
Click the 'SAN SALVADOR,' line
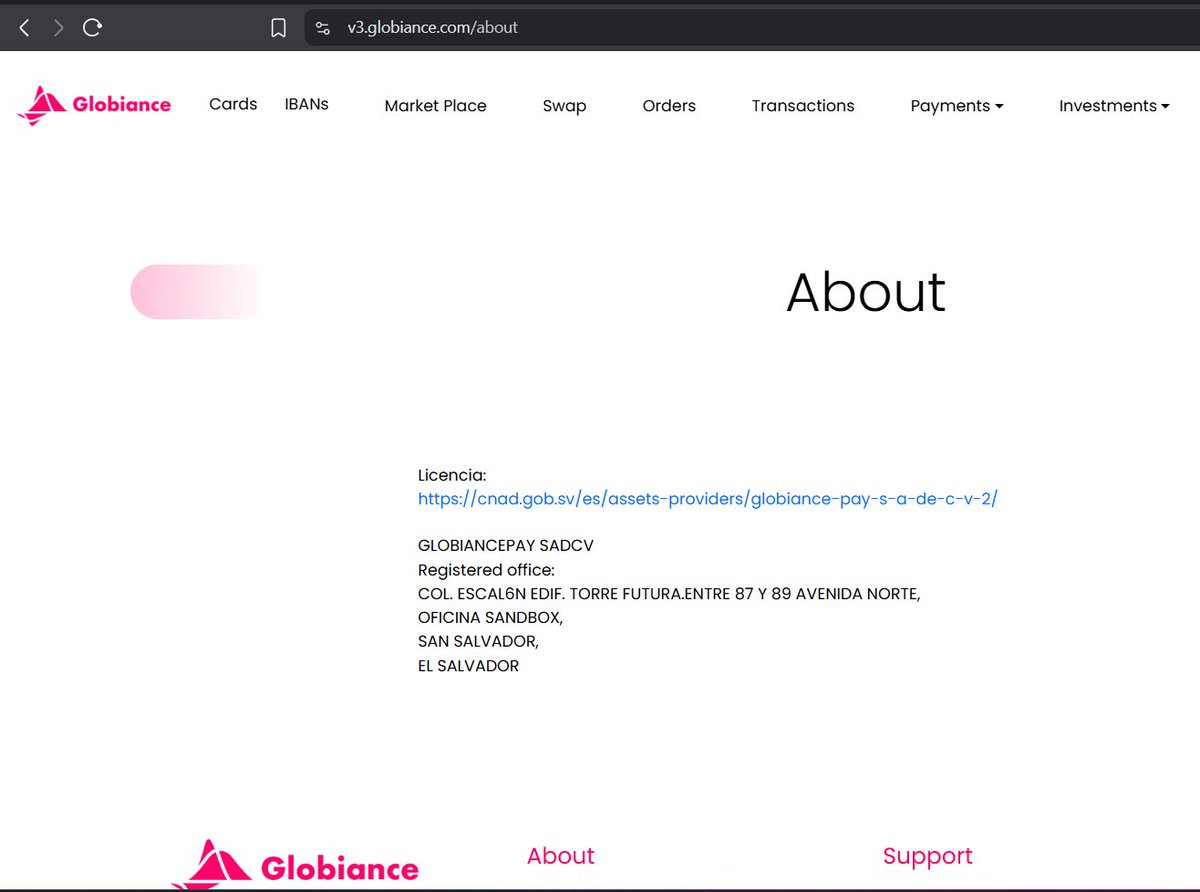[478, 642]
